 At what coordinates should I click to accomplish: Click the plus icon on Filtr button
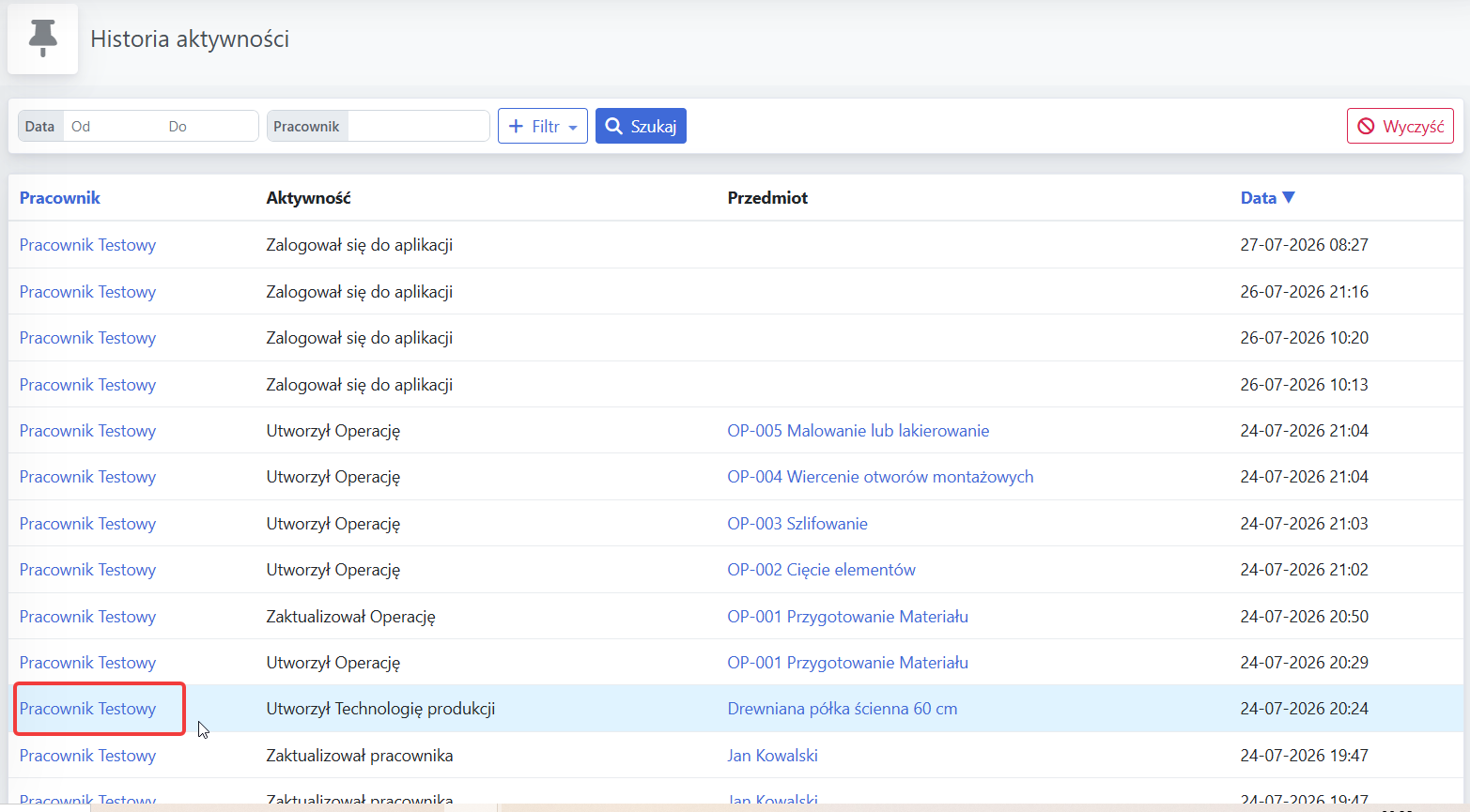pos(516,126)
